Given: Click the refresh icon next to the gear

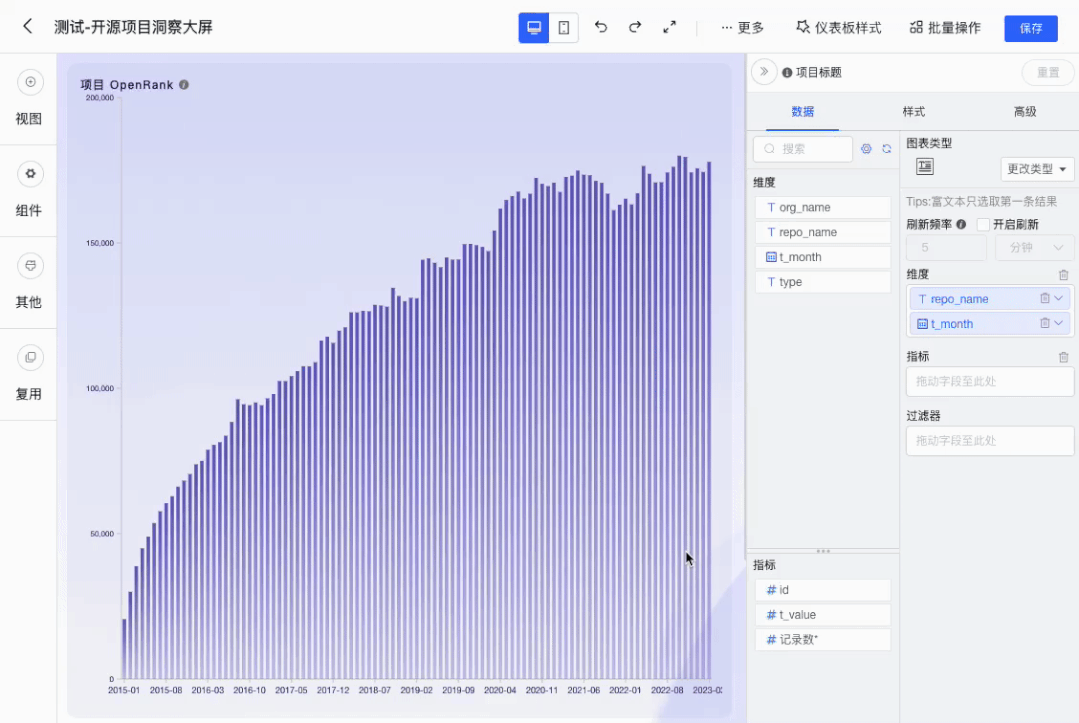Looking at the screenshot, I should (887, 148).
